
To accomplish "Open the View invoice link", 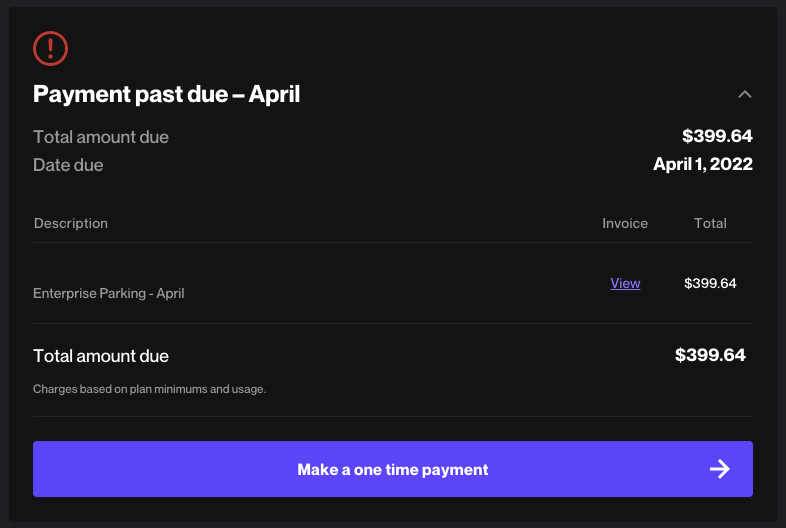I will [625, 283].
